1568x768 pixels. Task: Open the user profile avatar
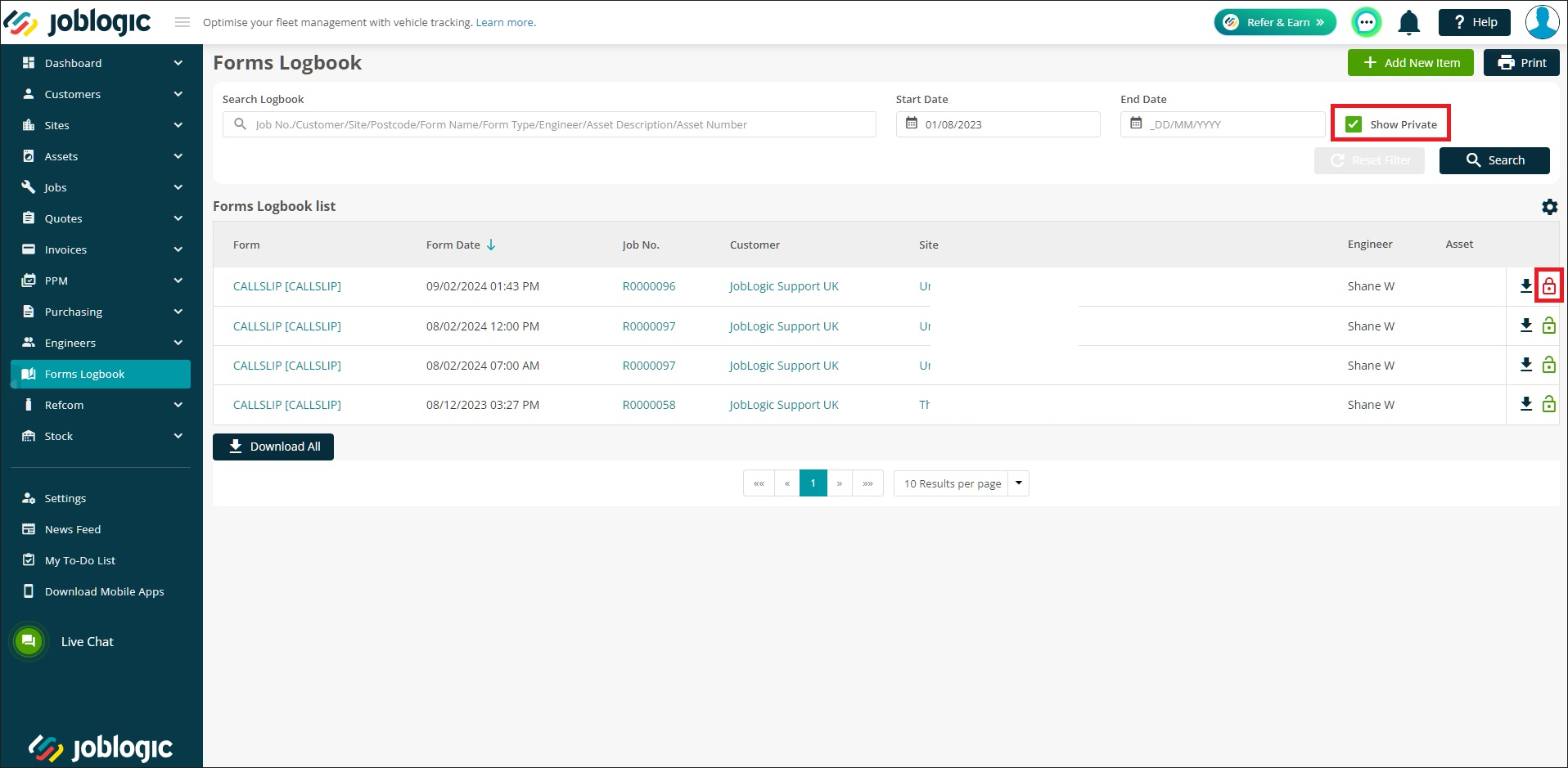[1542, 22]
